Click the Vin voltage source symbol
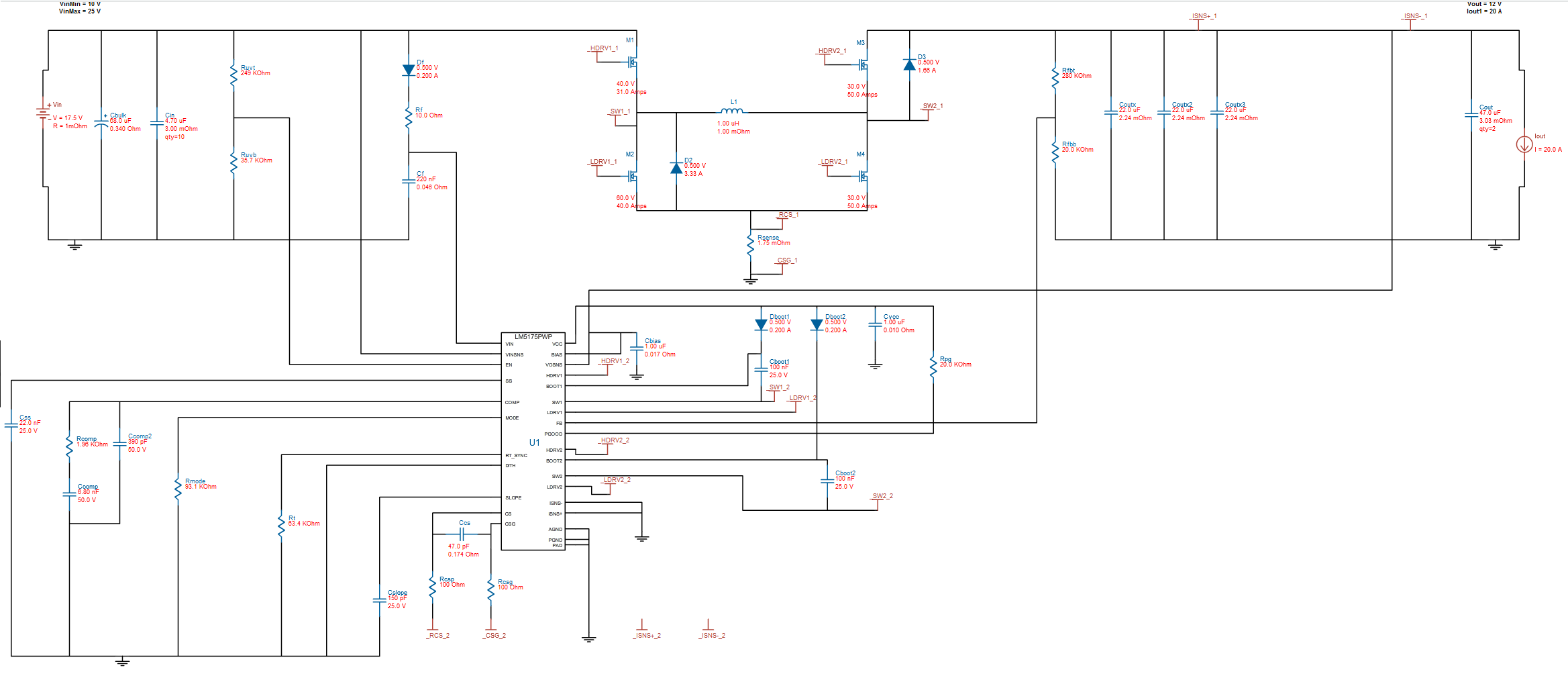Viewport: 1568px width, 676px height. tap(42, 113)
